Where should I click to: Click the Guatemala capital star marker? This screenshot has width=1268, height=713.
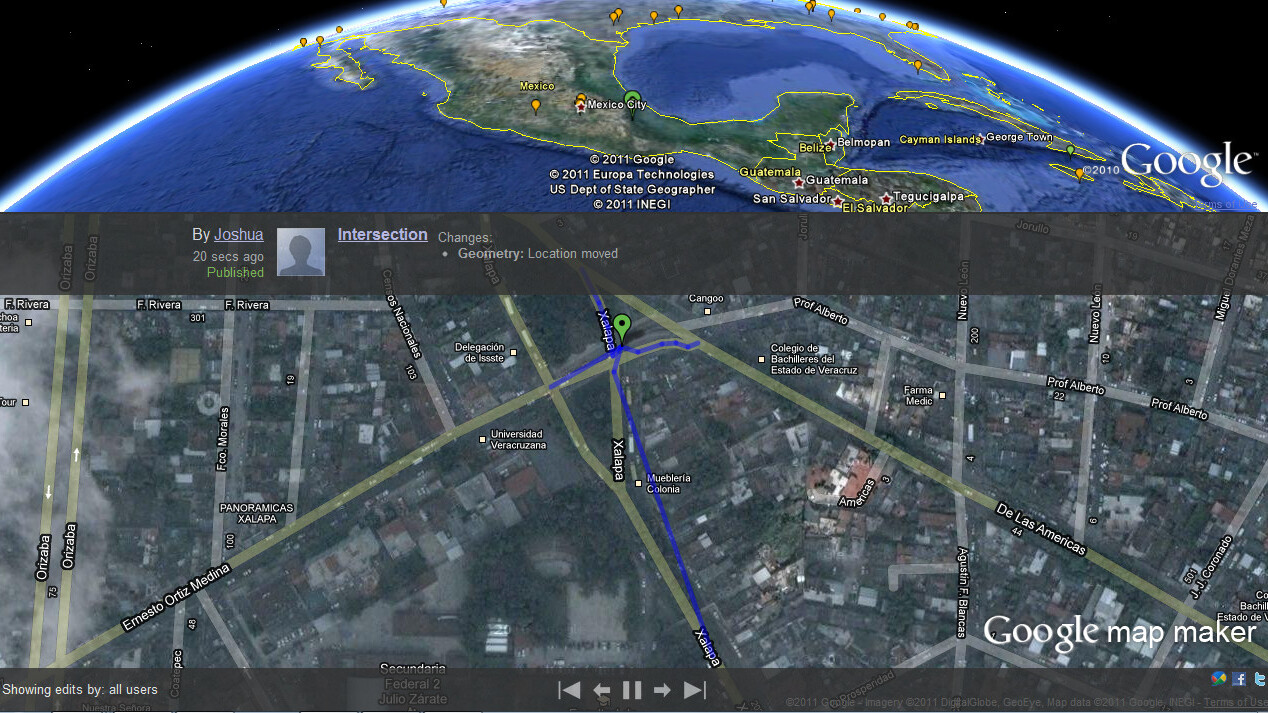pyautogui.click(x=797, y=183)
